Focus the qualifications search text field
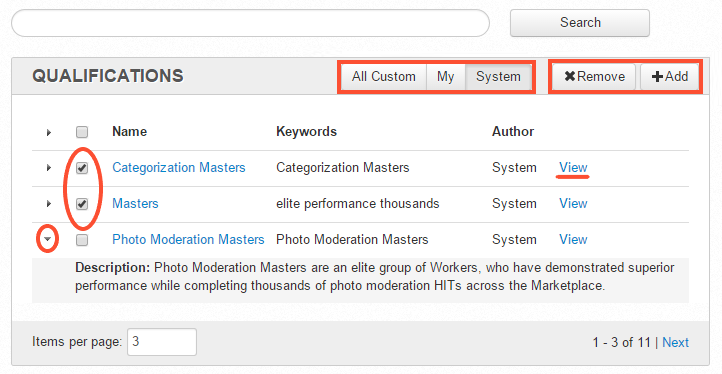The width and height of the screenshot is (722, 374). coord(250,23)
